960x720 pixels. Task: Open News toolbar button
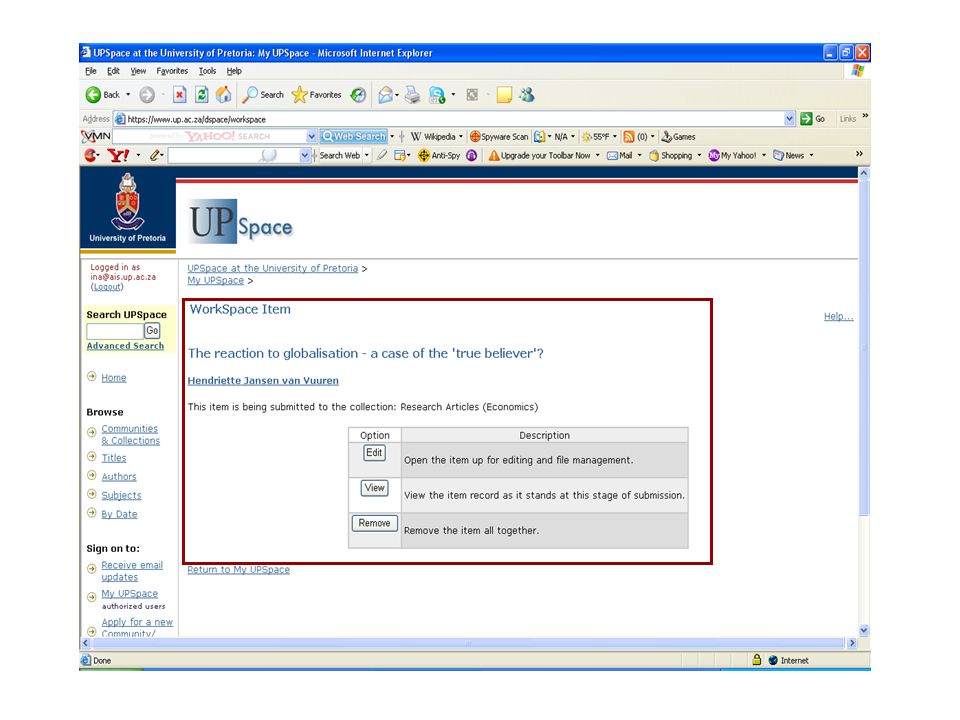[789, 156]
